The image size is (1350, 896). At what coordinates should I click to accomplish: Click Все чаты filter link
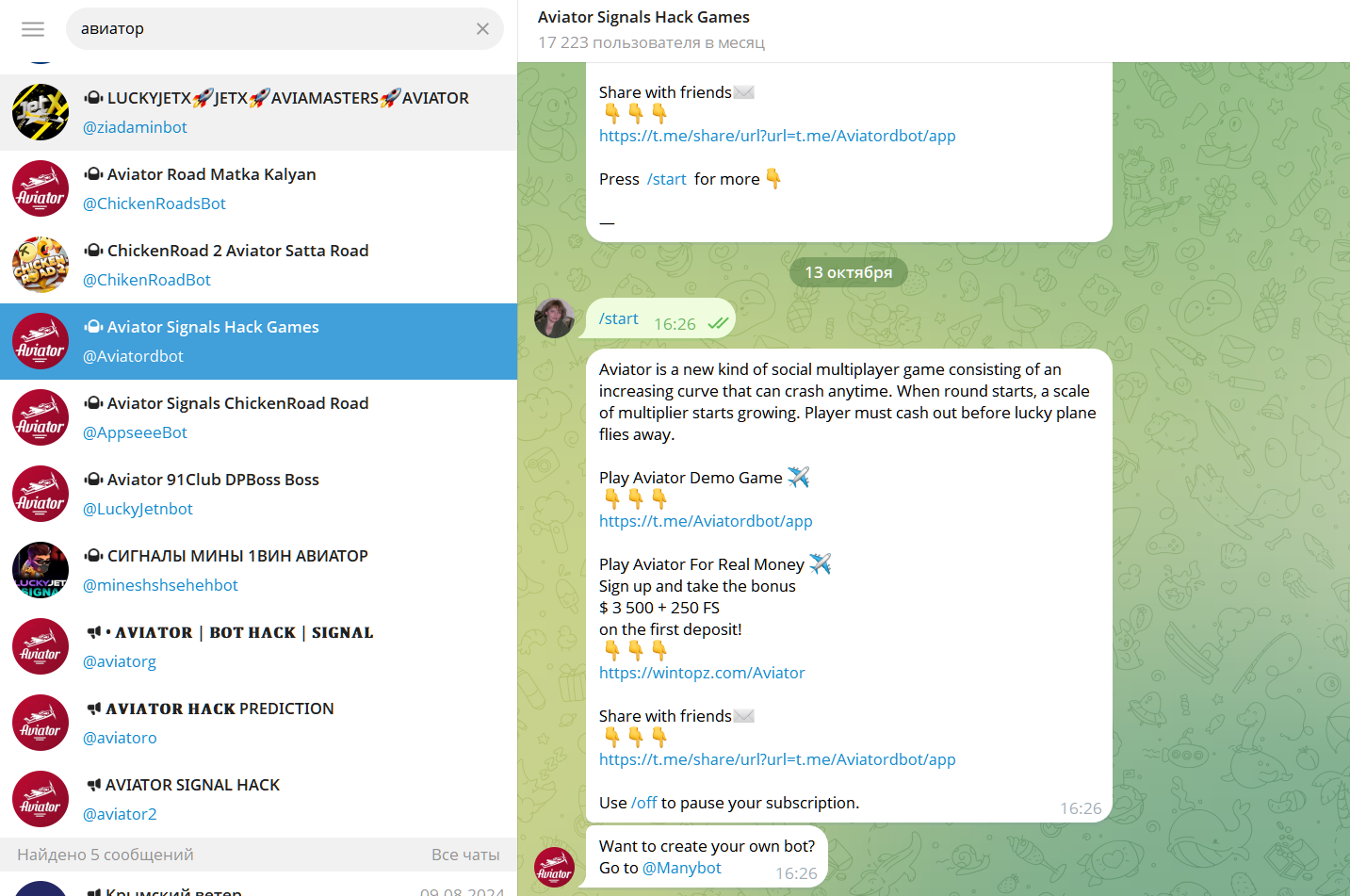pyautogui.click(x=465, y=855)
